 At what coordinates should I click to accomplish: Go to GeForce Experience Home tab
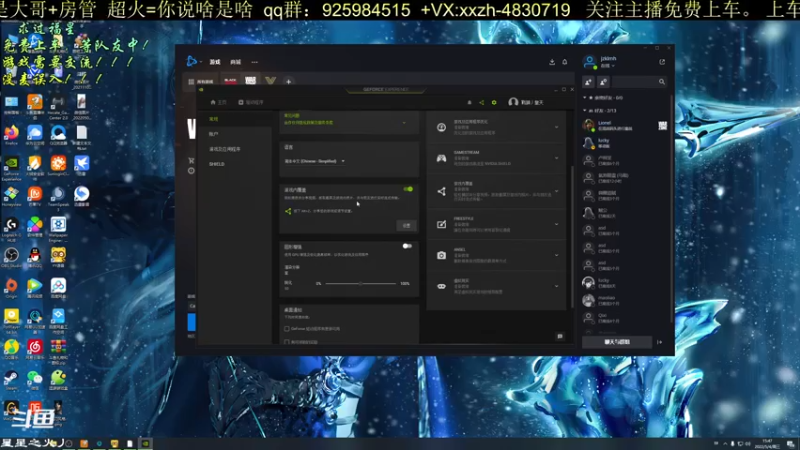point(218,103)
